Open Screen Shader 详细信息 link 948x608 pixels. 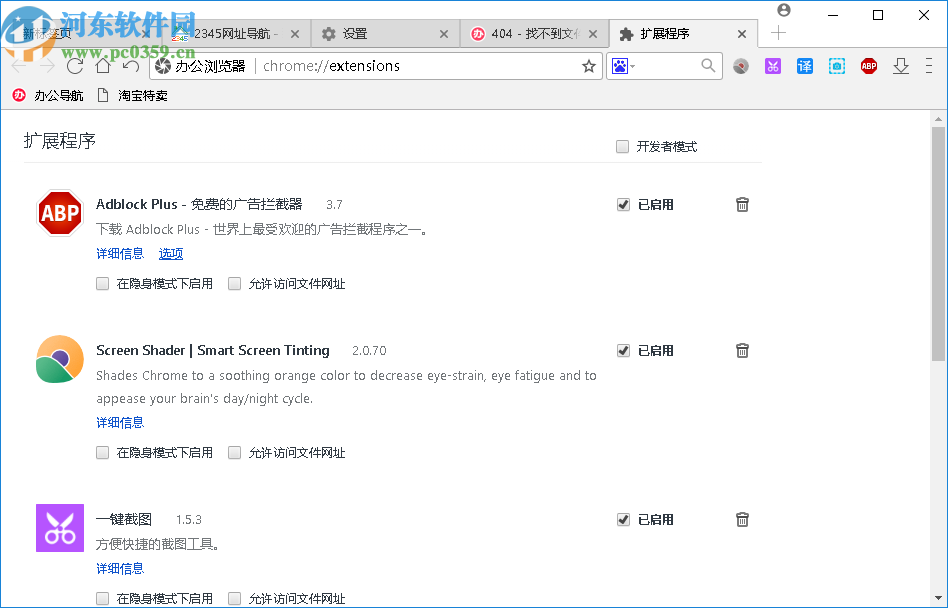pyautogui.click(x=119, y=422)
